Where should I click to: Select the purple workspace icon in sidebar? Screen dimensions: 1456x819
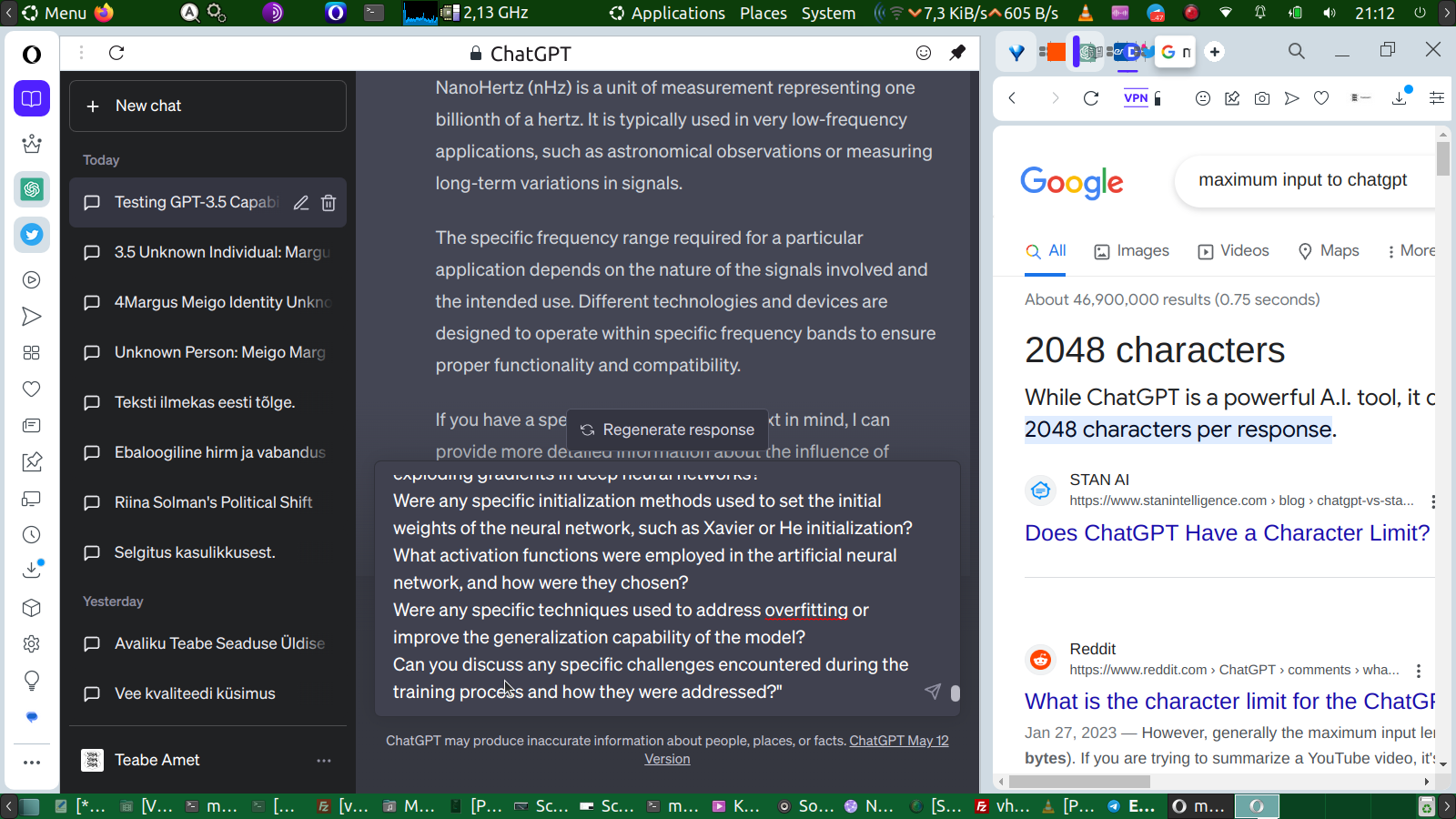(x=32, y=98)
